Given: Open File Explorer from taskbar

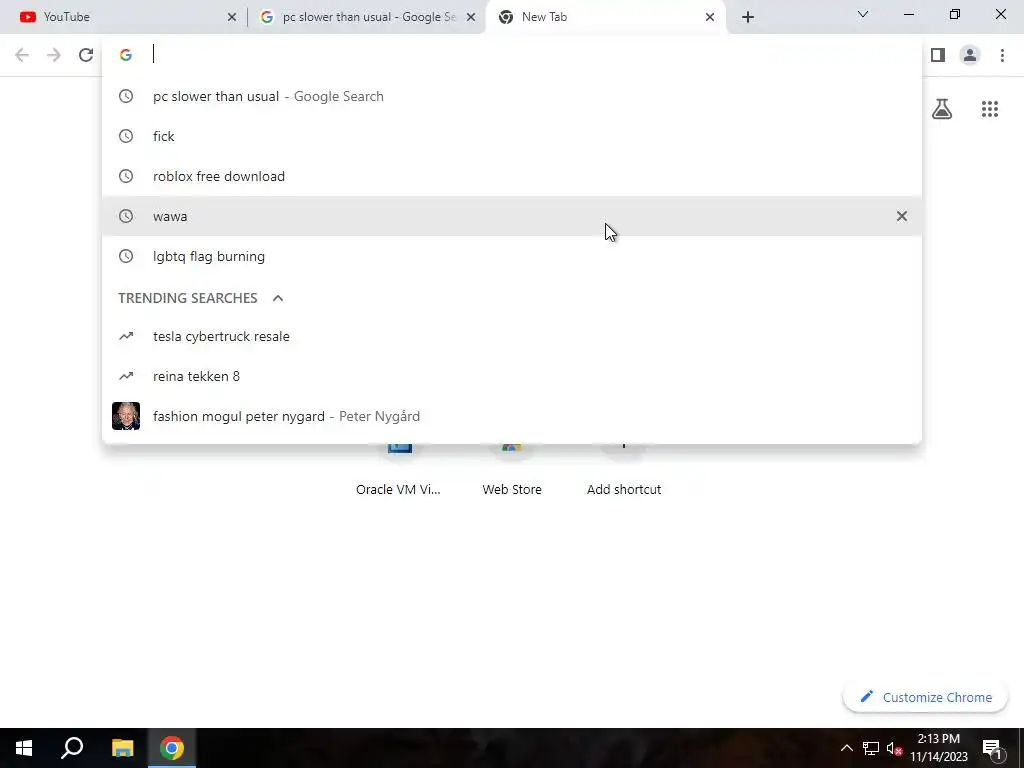Looking at the screenshot, I should click(122, 748).
